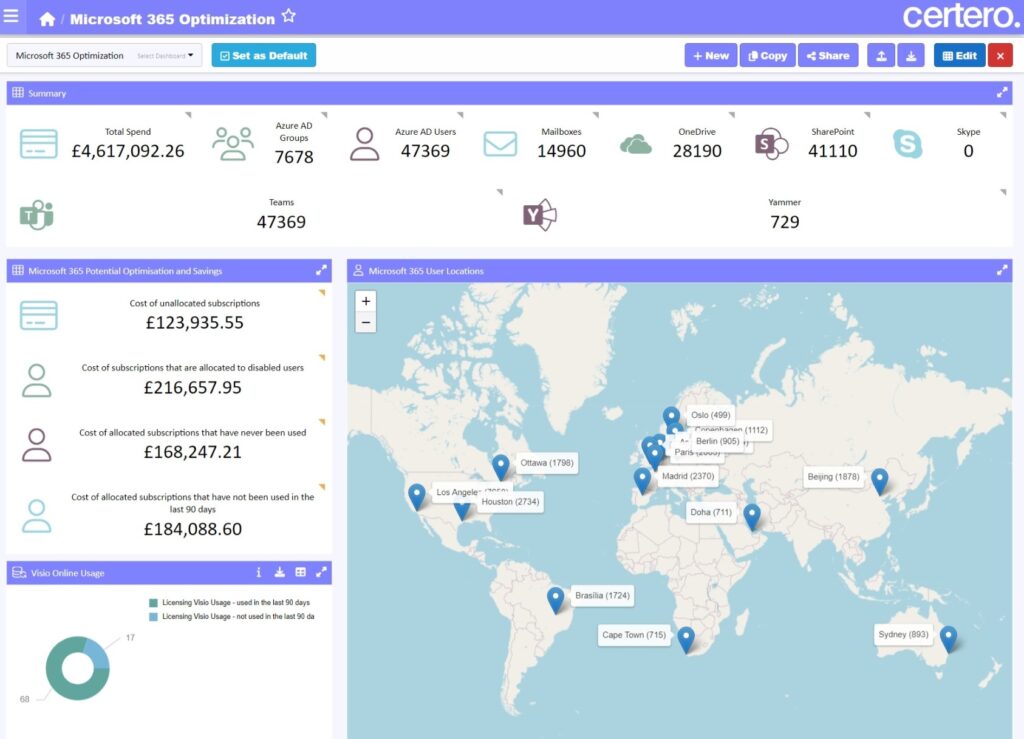
Task: Toggle Set as Default for this dashboard
Action: coord(263,56)
